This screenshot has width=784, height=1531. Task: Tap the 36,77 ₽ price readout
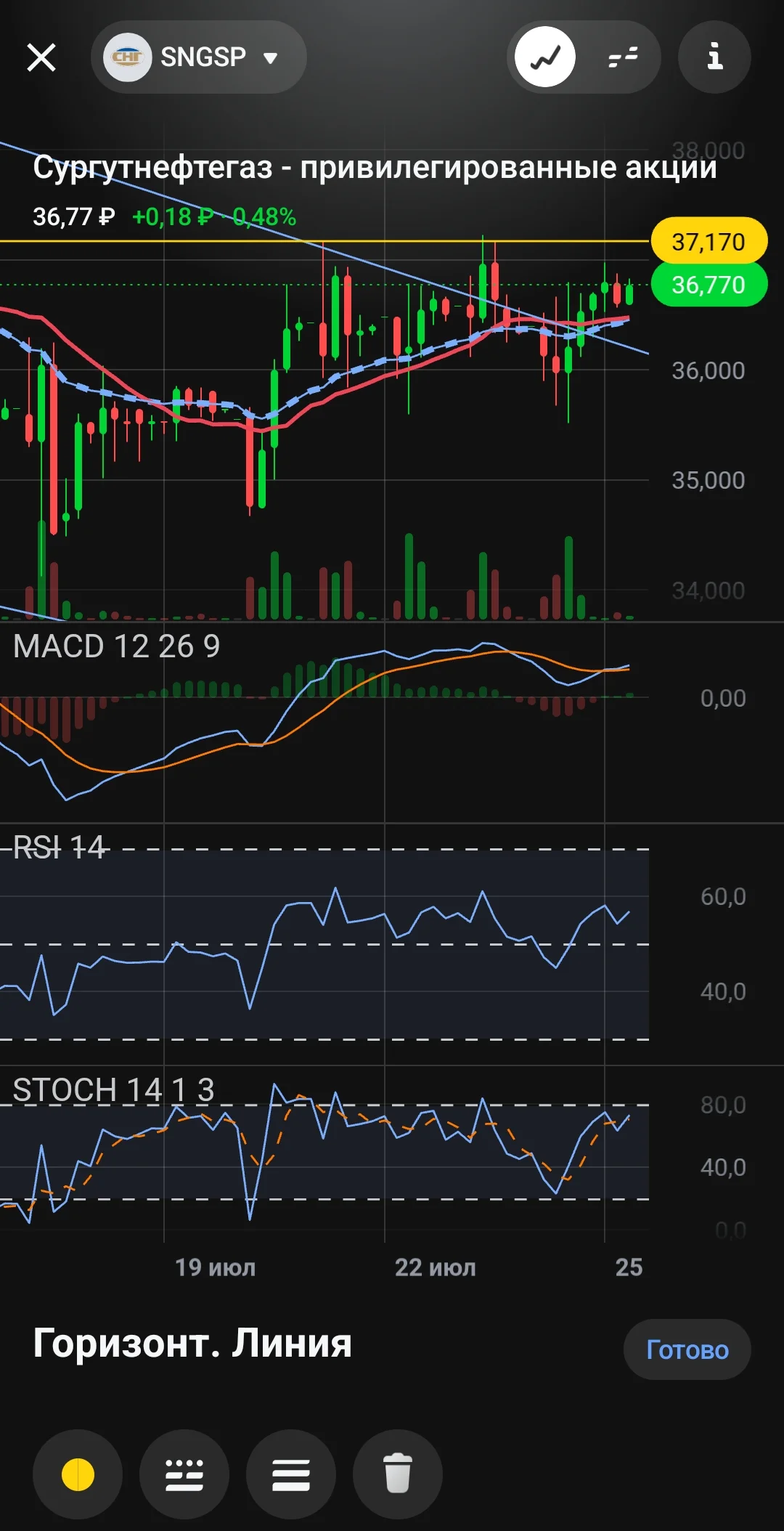click(74, 217)
